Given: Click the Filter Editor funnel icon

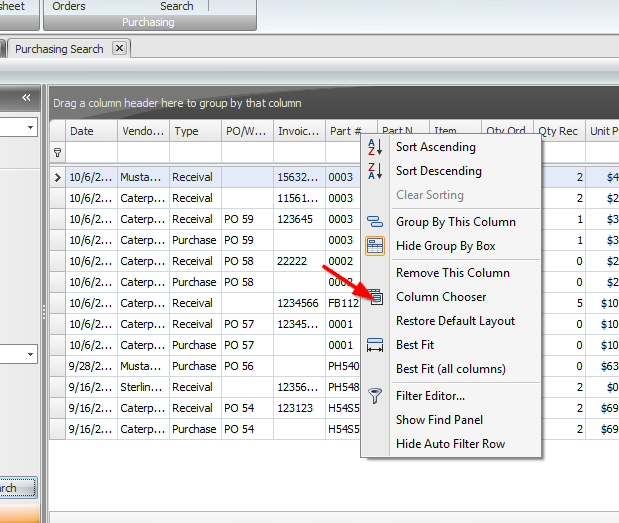Looking at the screenshot, I should [375, 396].
